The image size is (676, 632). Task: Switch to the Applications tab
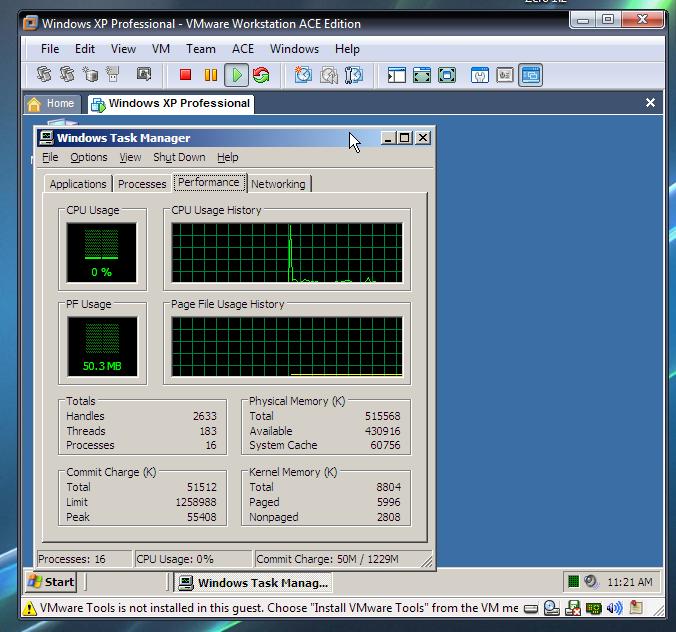click(78, 184)
